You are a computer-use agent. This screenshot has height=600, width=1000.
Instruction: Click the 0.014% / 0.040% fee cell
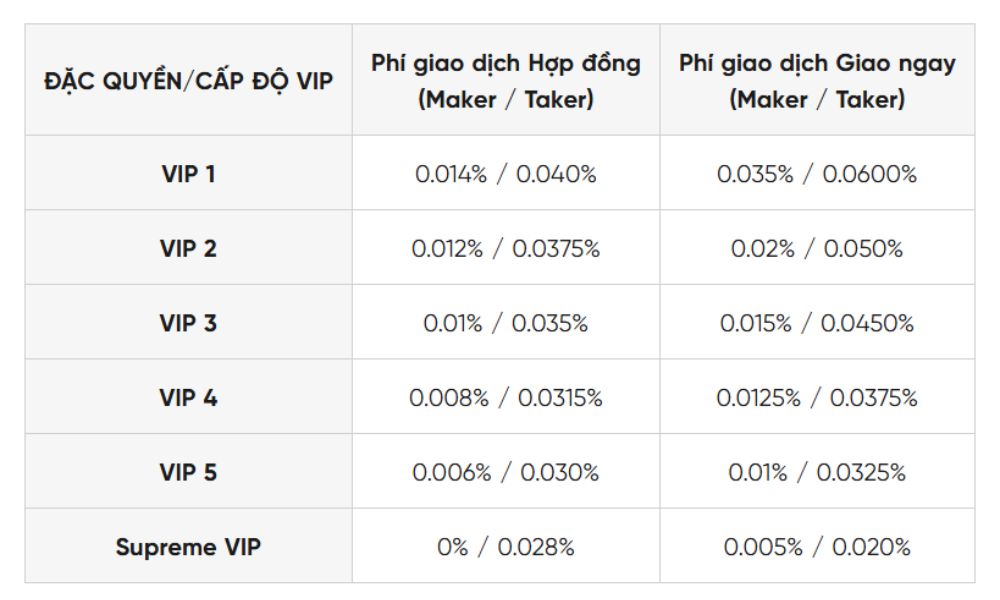505,174
